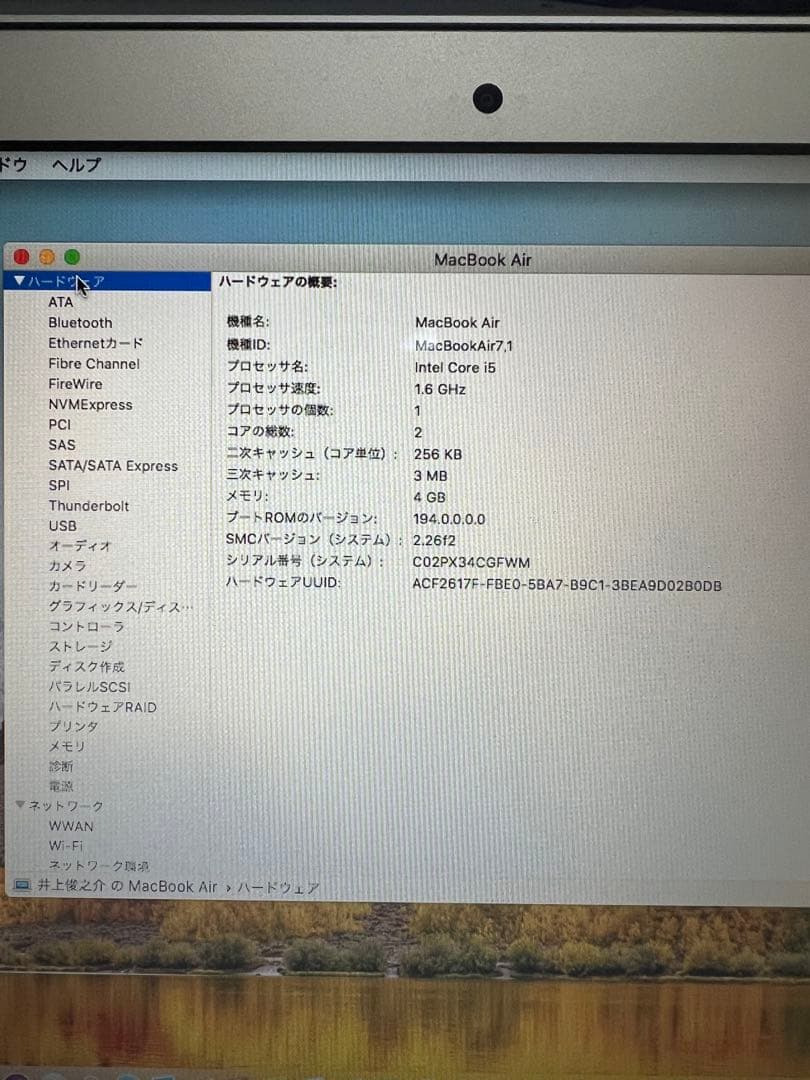
Task: Click ハードウェア in the bottom path bar
Action: [x=278, y=888]
